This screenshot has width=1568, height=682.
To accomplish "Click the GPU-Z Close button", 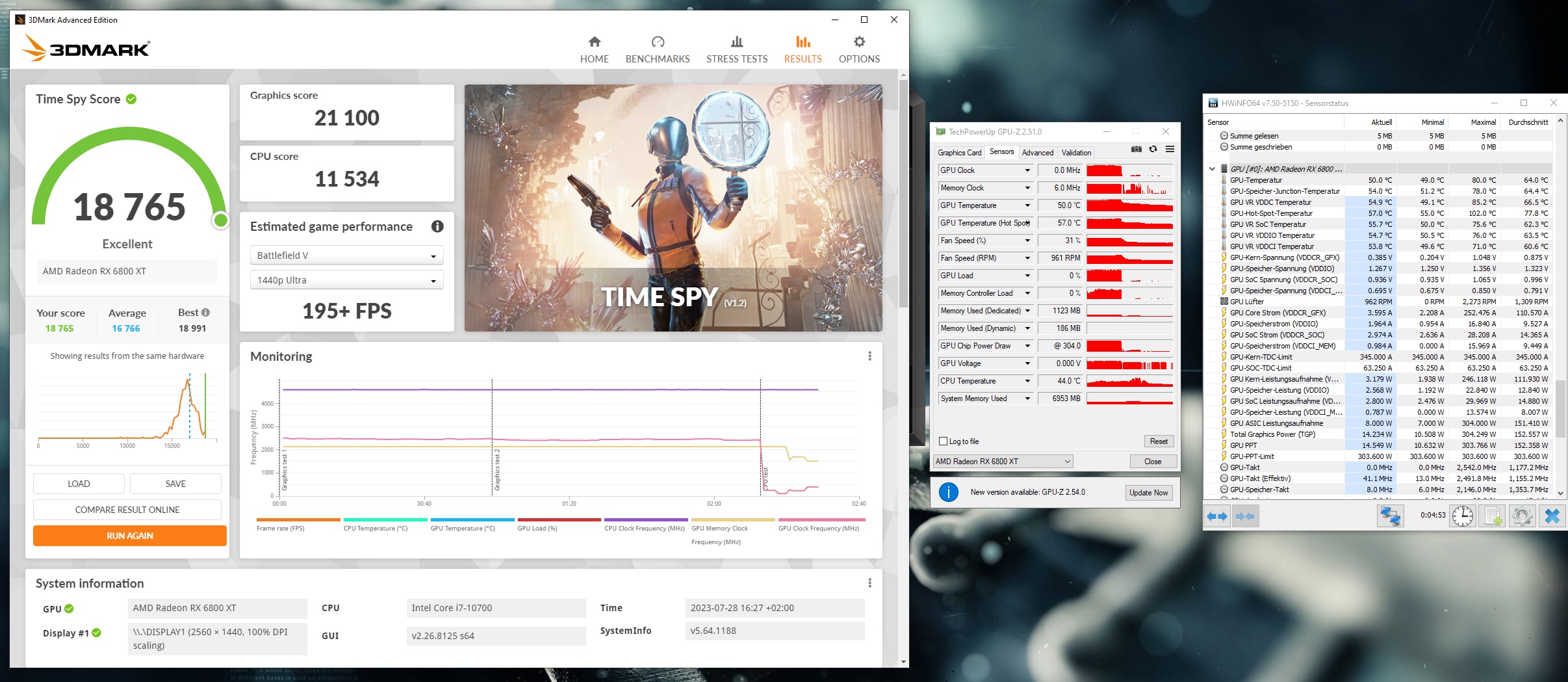I will tap(1153, 462).
